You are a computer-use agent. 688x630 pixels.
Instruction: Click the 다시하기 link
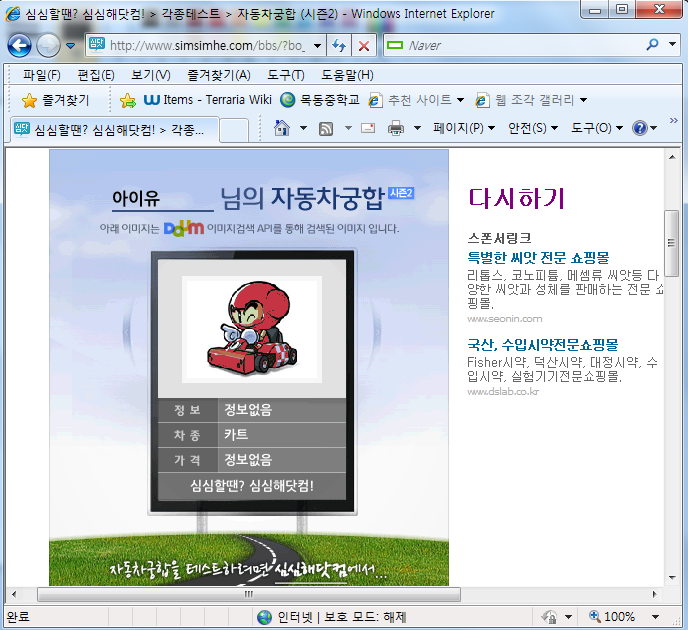[516, 198]
